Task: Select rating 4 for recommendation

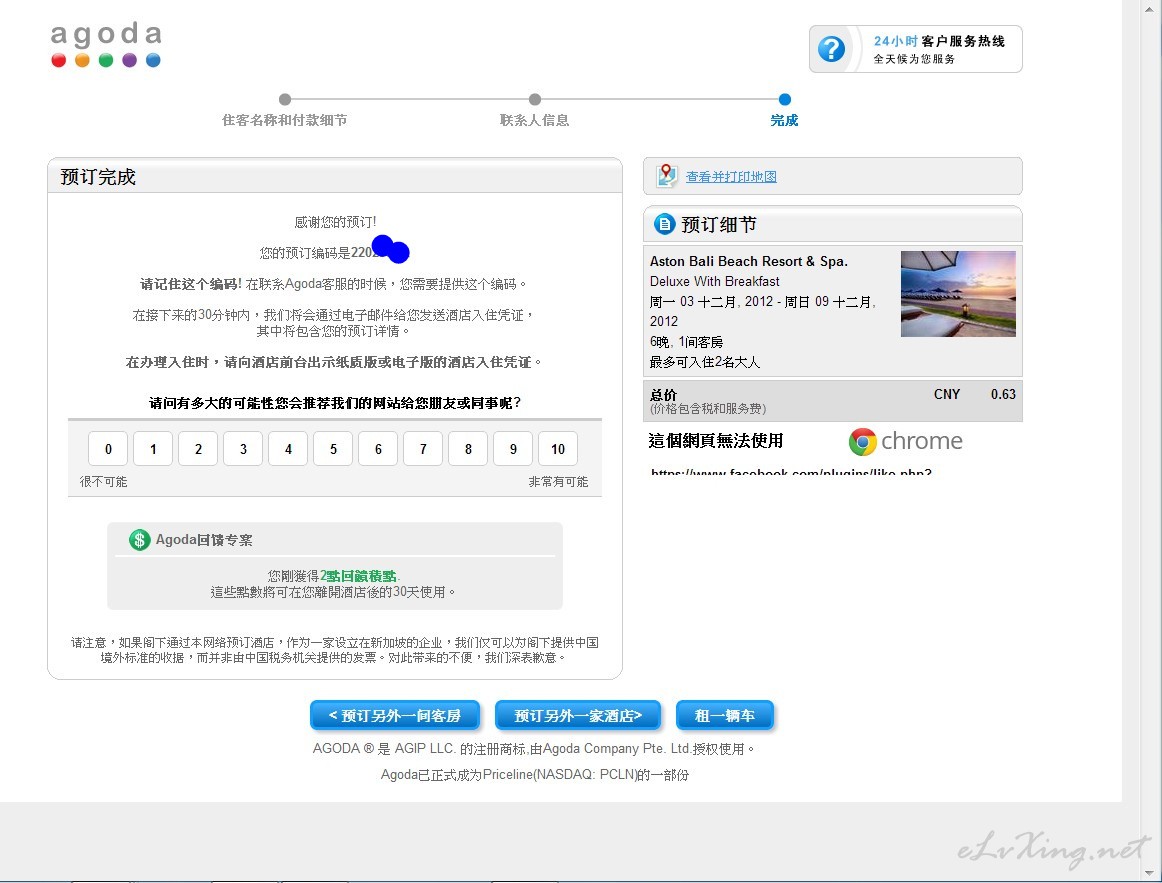Action: coord(288,449)
